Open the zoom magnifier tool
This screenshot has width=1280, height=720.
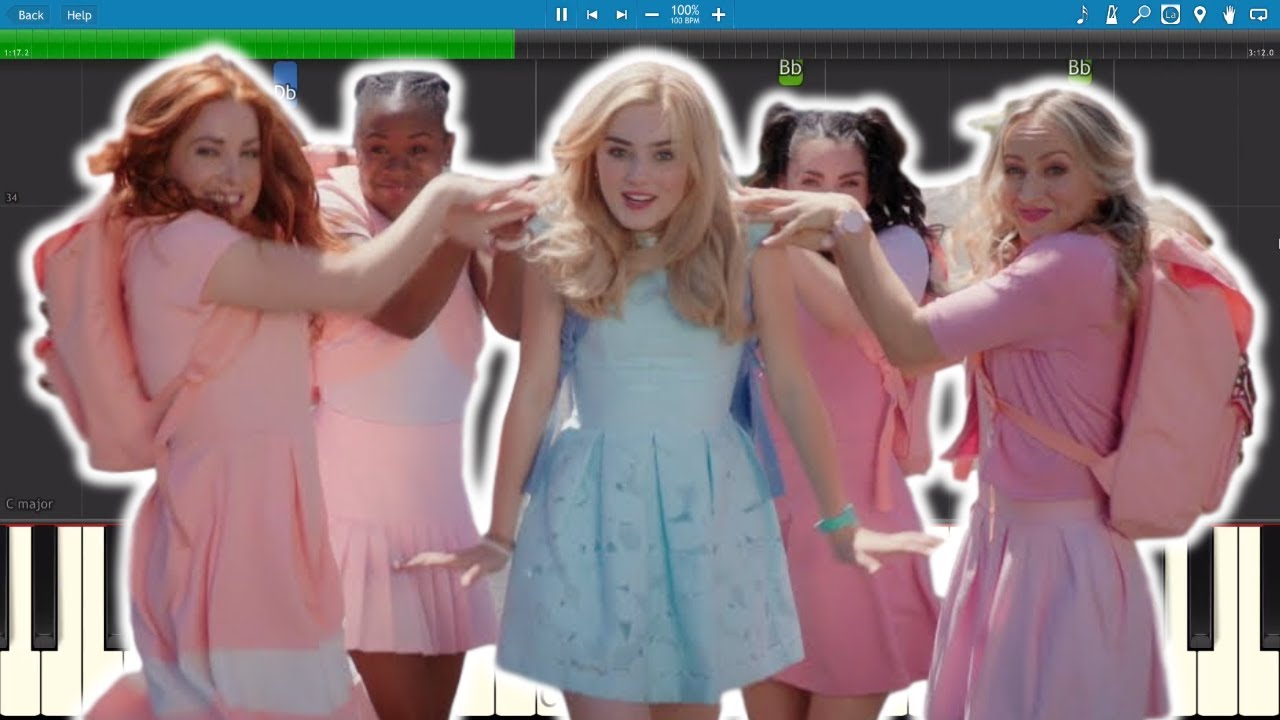tap(1141, 14)
